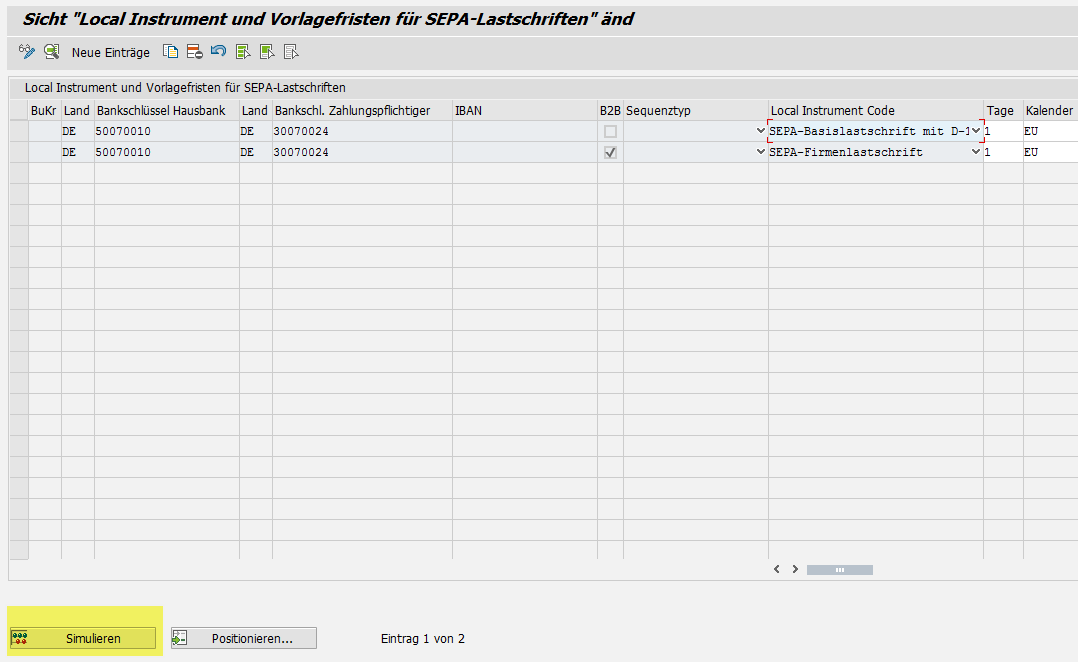
Task: Click the display/change toggle pencil icon
Action: (27, 52)
